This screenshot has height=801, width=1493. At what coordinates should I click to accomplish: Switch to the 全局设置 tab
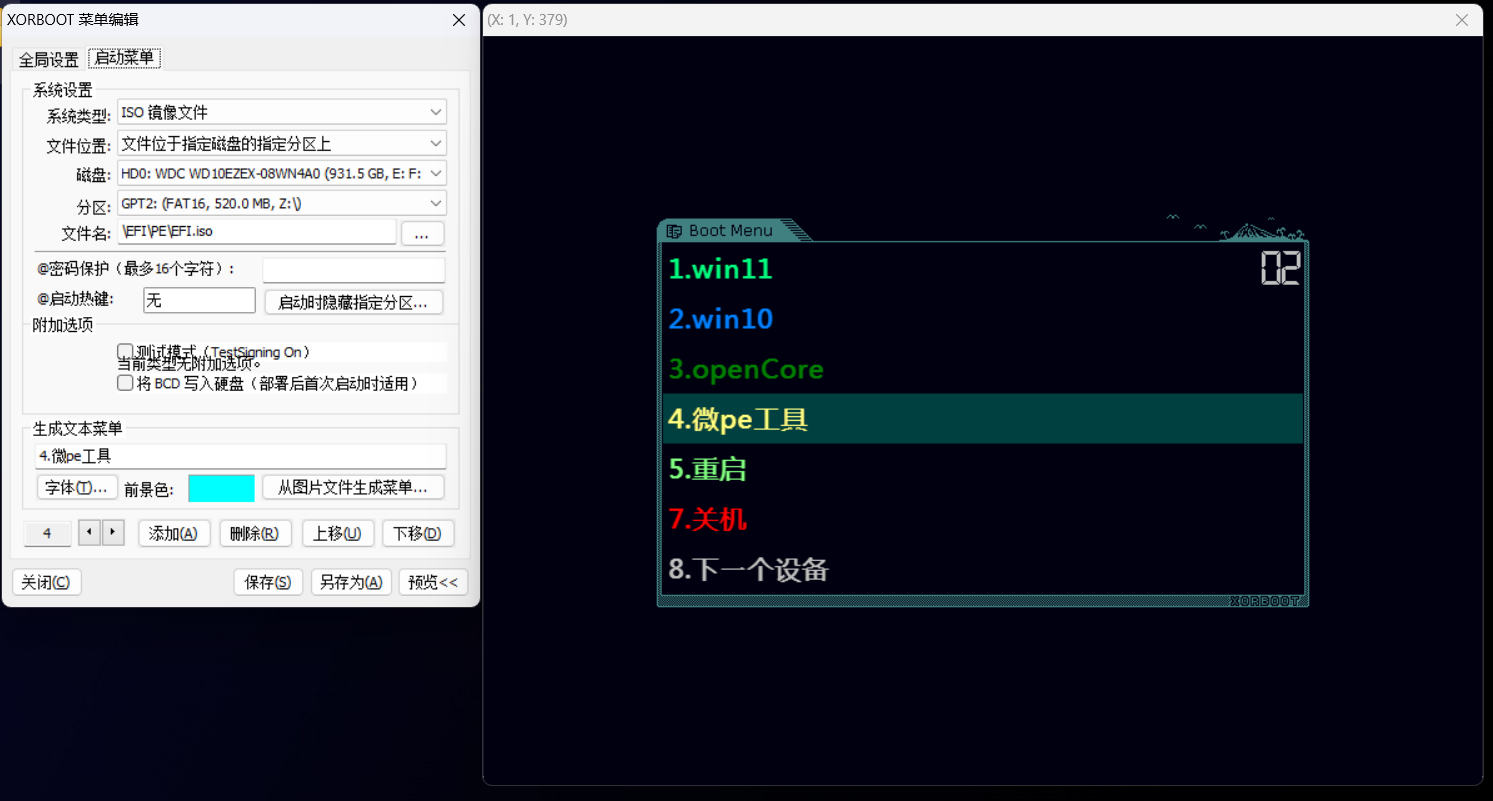[48, 59]
